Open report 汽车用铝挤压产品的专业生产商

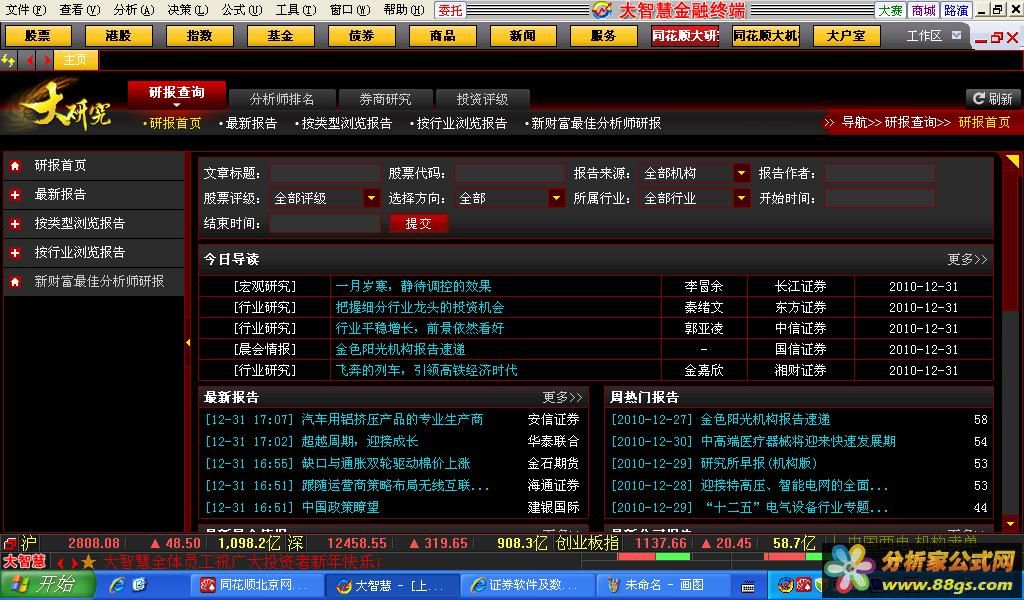pyautogui.click(x=392, y=419)
